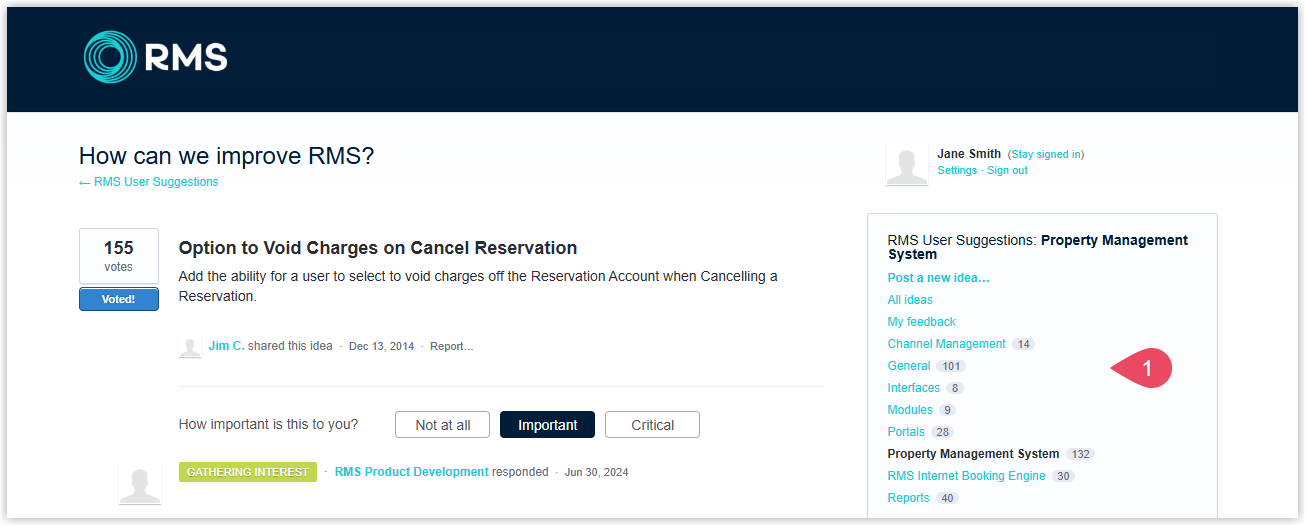Click Post a new idea...
Viewport: 1306px width, 526px height.
(938, 278)
